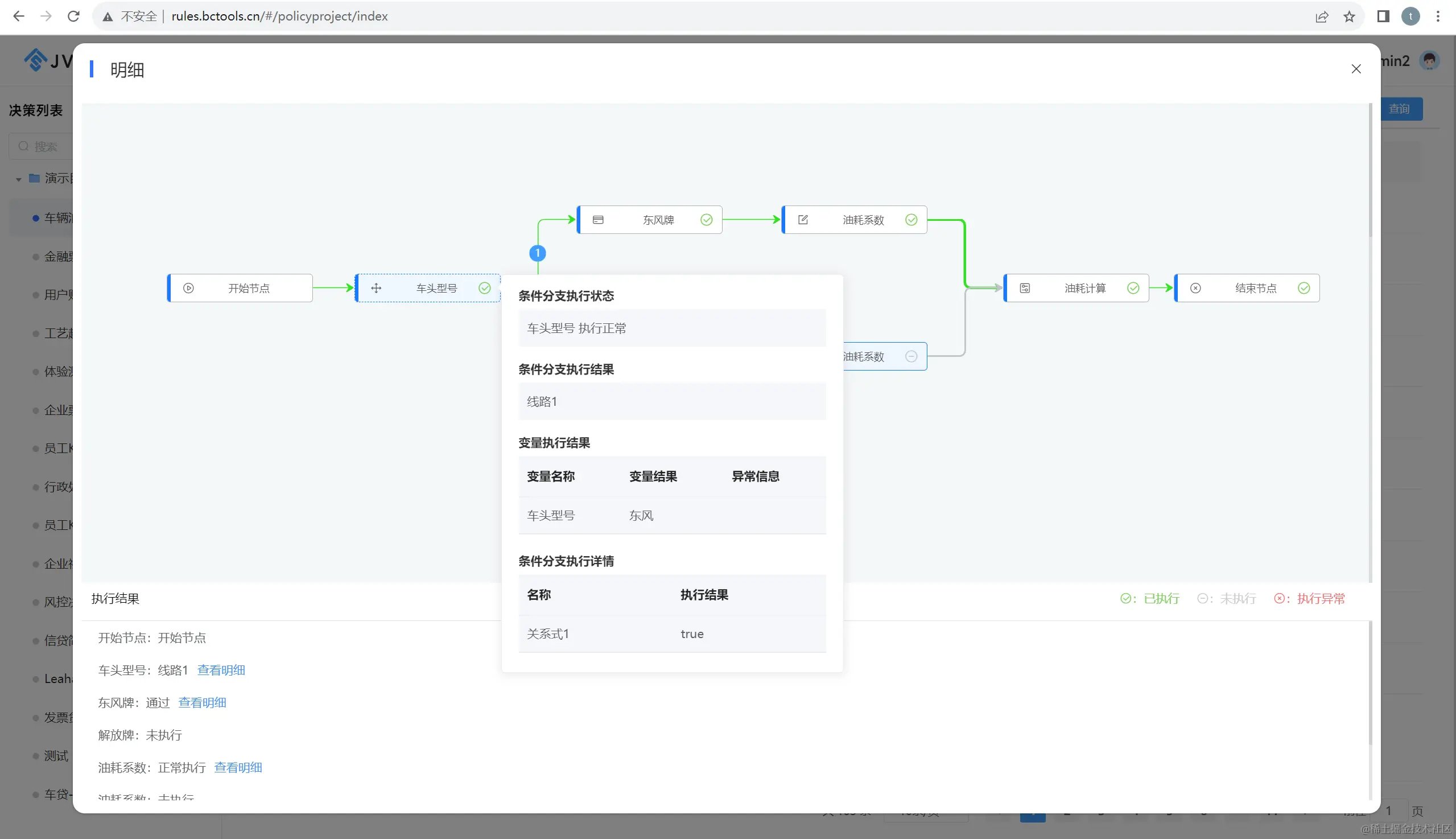This screenshot has width=1456, height=839.
Task: Collapse the 演示 folder tree arrow
Action: [18, 179]
